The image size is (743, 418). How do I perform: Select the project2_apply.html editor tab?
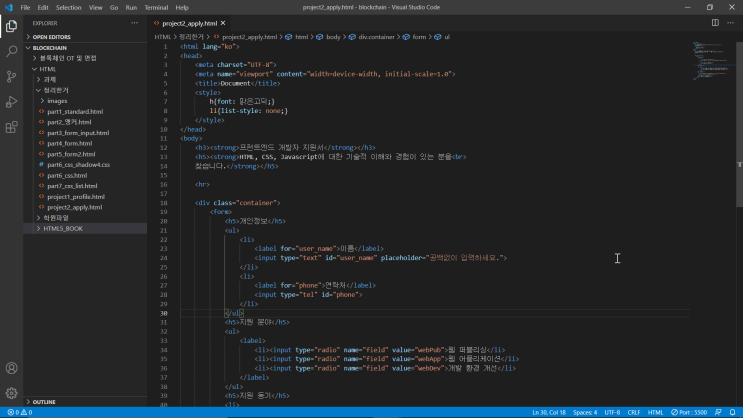[189, 23]
